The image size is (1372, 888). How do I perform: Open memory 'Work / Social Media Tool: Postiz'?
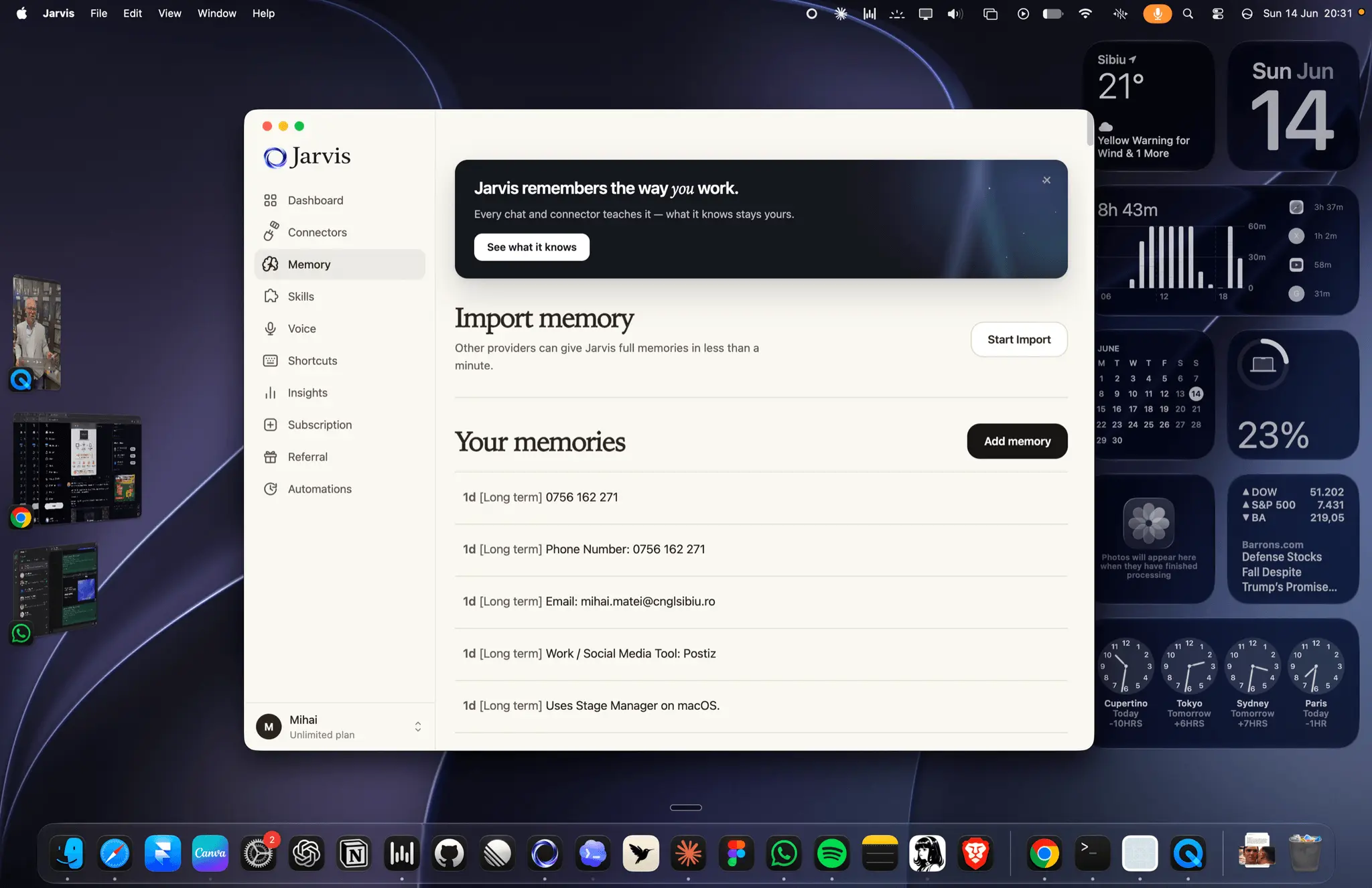tap(761, 654)
